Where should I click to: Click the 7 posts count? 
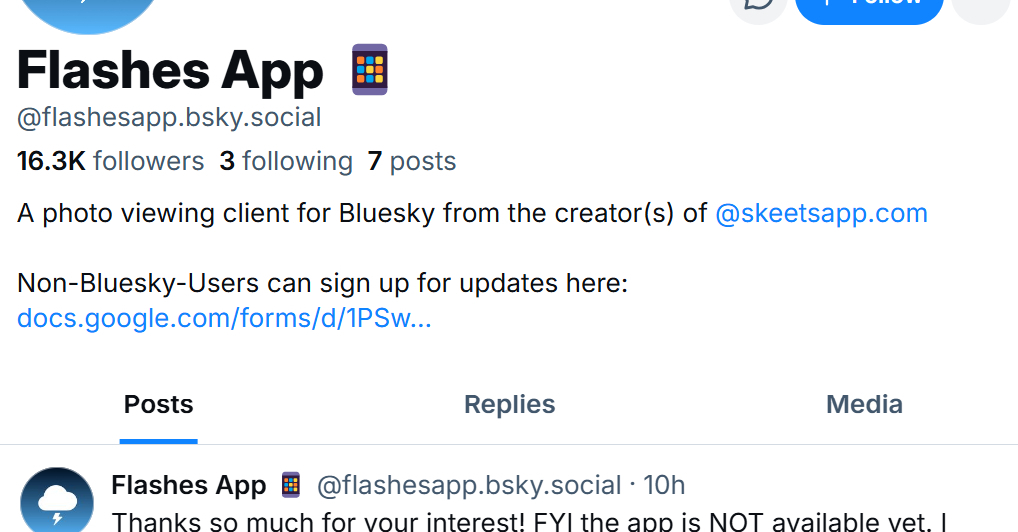412,161
